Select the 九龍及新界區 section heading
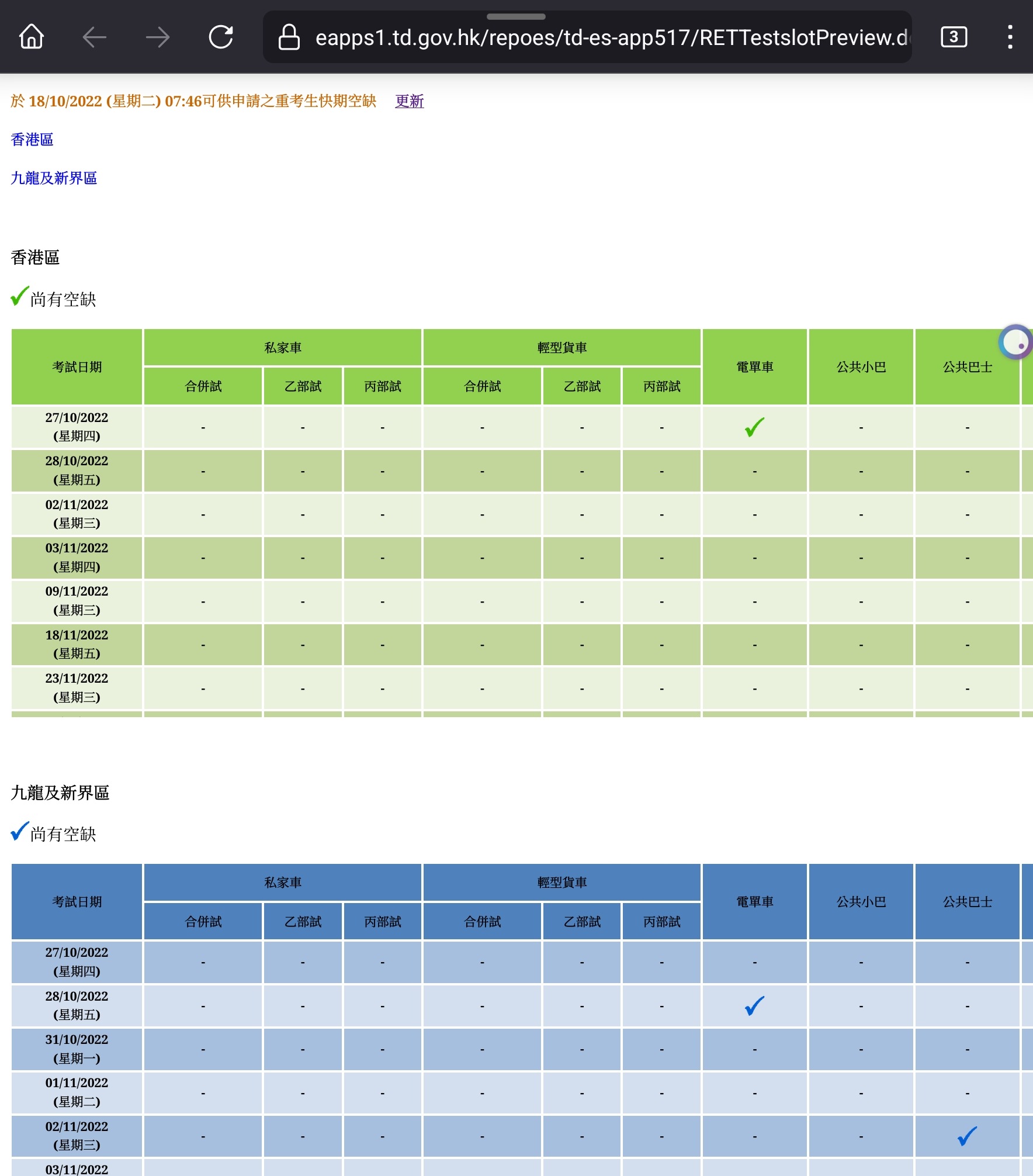The height and width of the screenshot is (1176, 1033). (x=60, y=793)
